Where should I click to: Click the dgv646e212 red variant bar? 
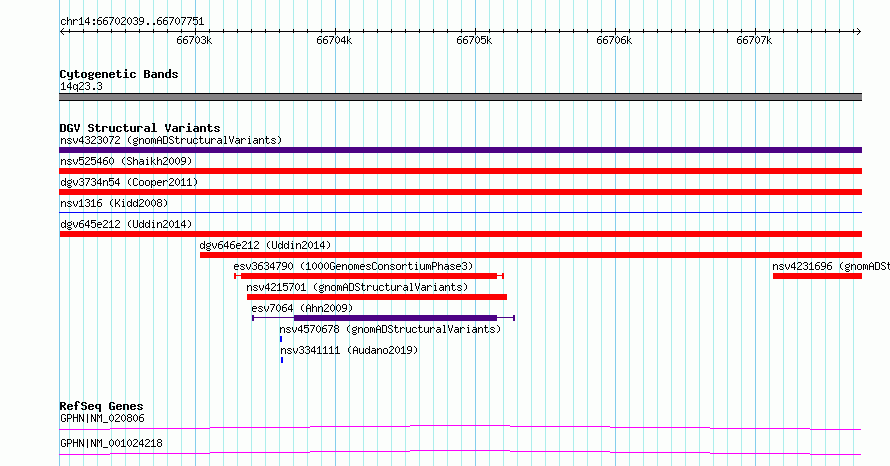point(531,255)
